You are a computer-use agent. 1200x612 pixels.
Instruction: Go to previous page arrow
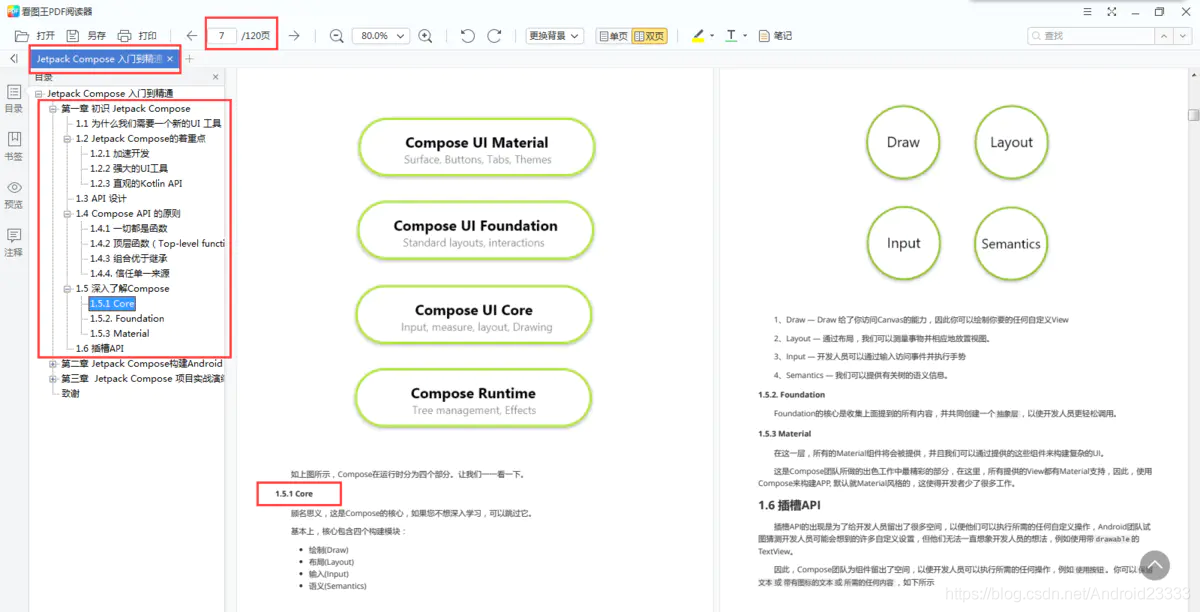(192, 36)
